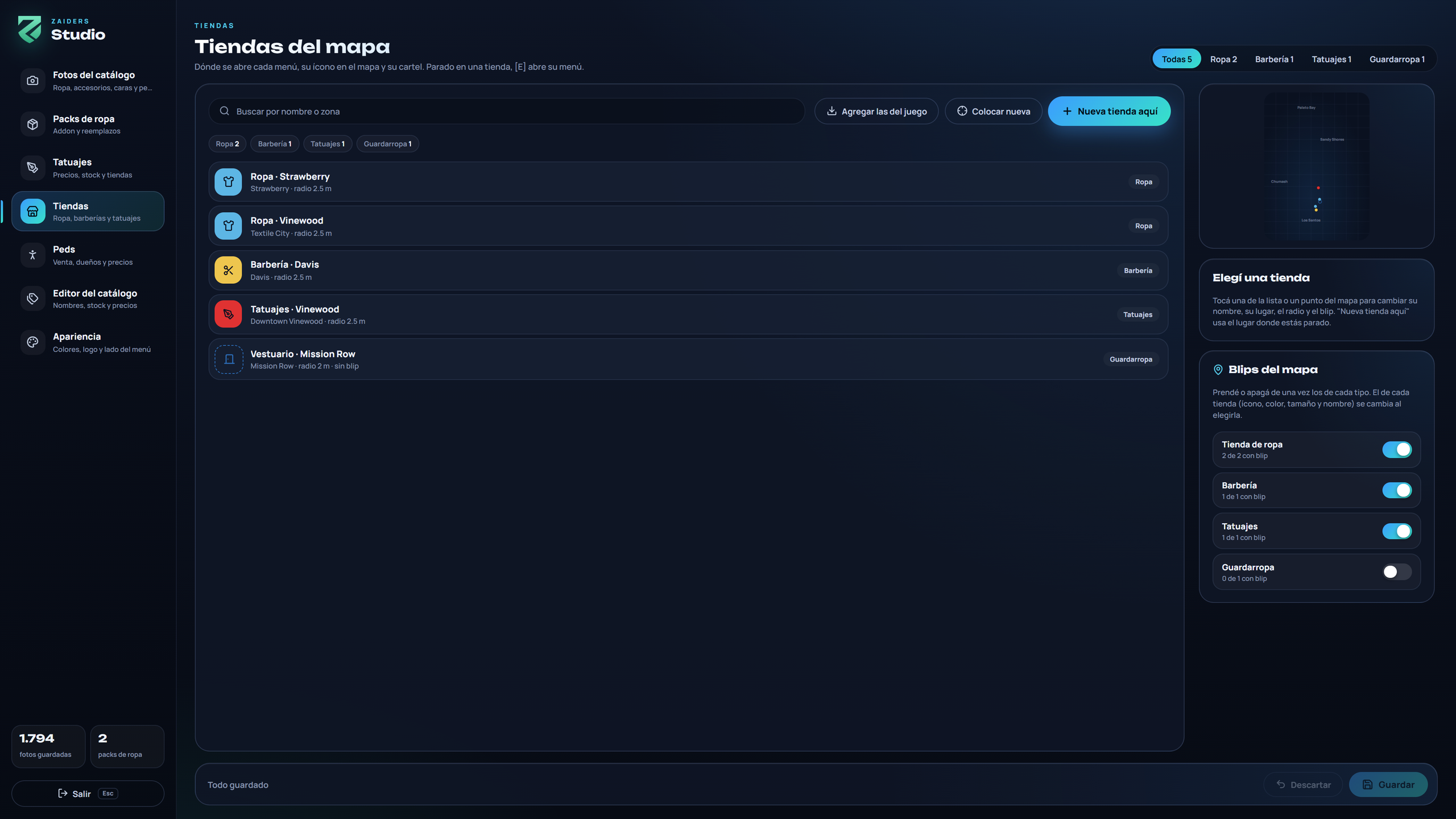Click Barbería tag on Barbería · Davis row

coord(1137,271)
